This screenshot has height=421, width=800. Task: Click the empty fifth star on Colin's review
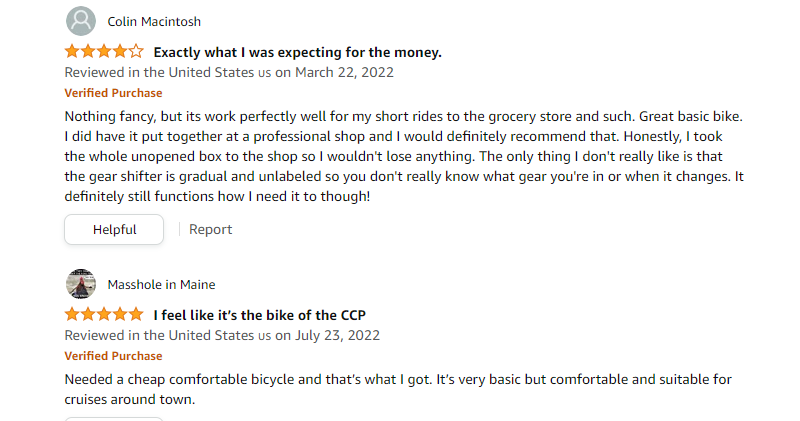[136, 52]
